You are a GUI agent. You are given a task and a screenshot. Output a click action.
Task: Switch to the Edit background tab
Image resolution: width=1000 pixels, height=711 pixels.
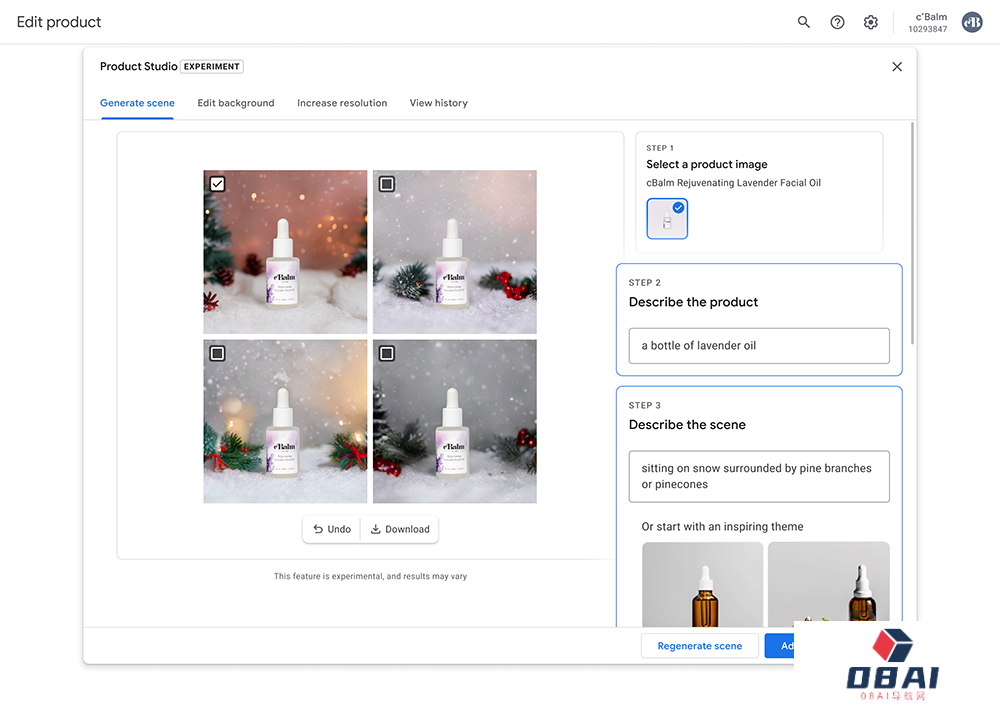(x=236, y=103)
